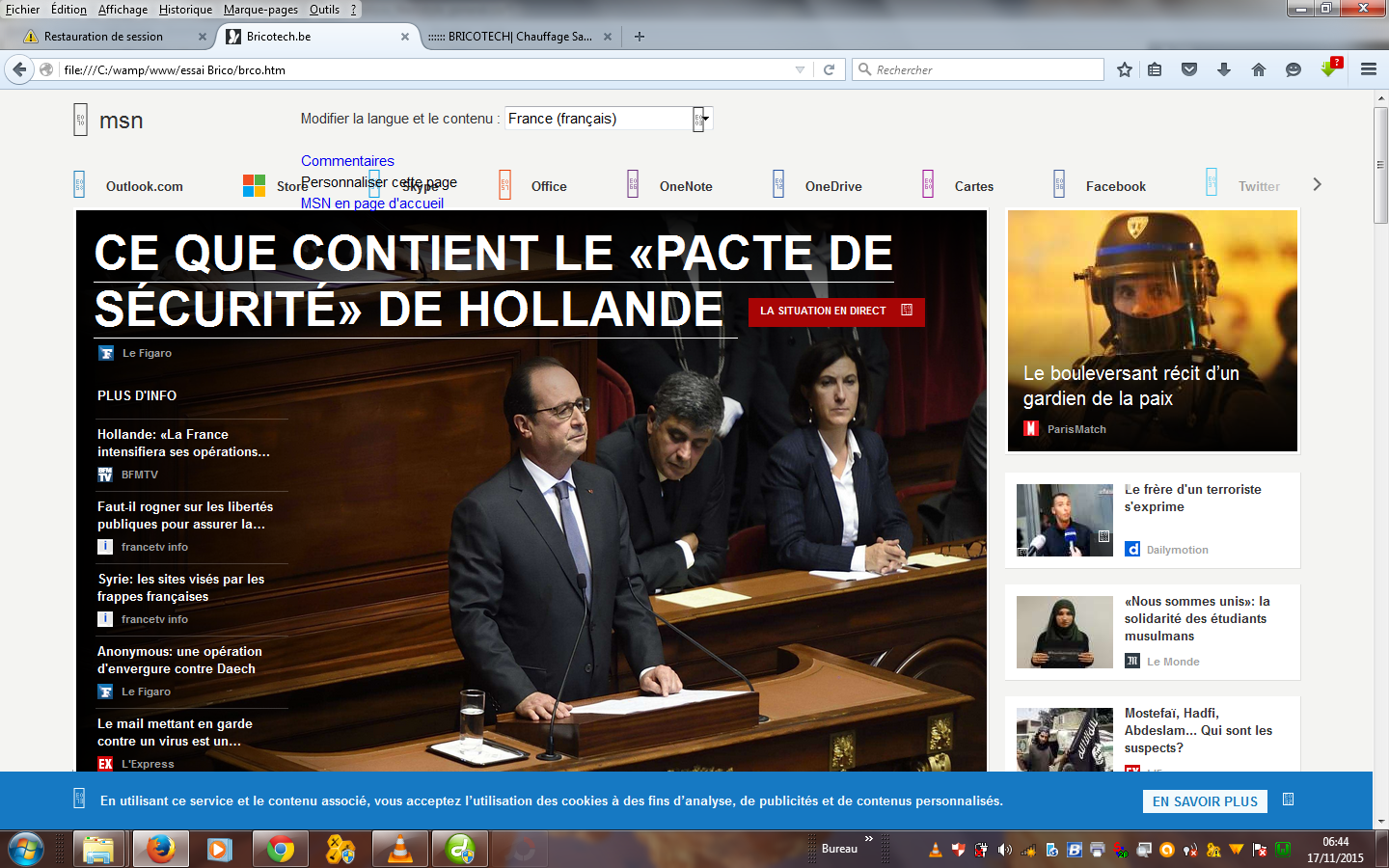Open the Twitter link
The image size is (1389, 868).
[x=1259, y=186]
